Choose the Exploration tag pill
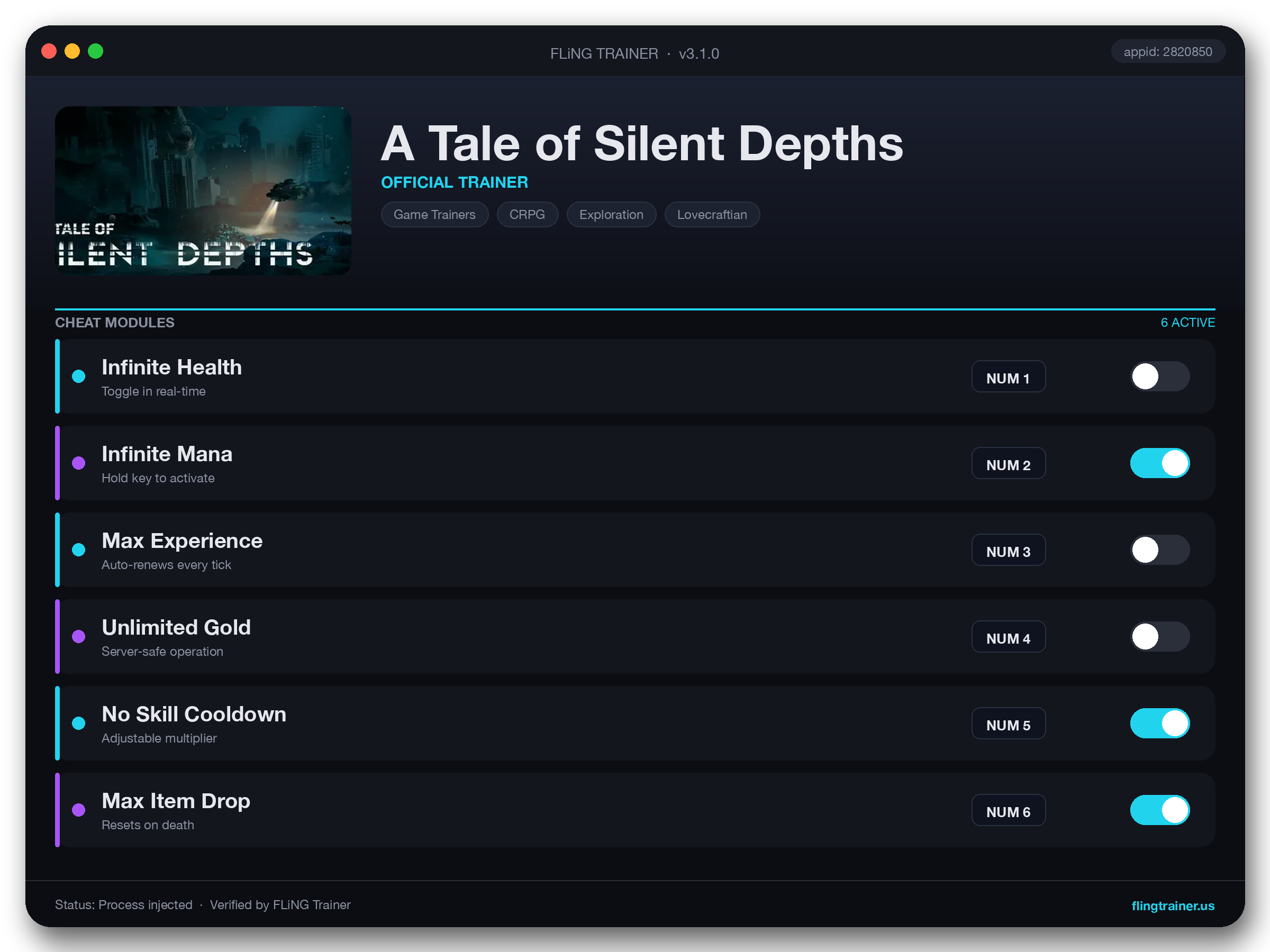1270x952 pixels. [x=611, y=215]
